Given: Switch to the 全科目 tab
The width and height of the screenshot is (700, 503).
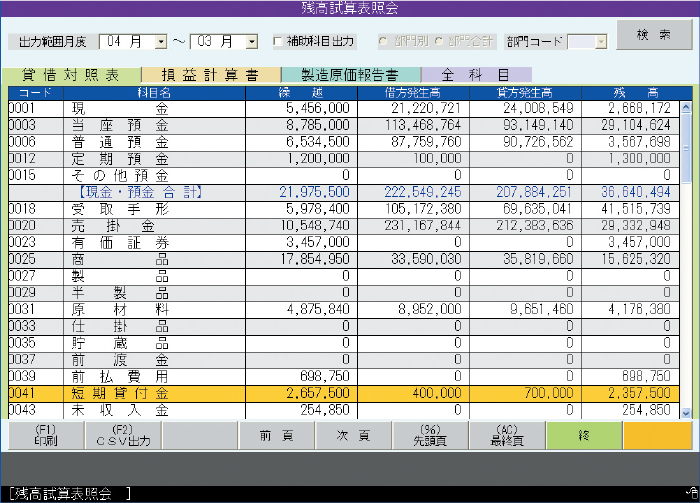Looking at the screenshot, I should 475,75.
